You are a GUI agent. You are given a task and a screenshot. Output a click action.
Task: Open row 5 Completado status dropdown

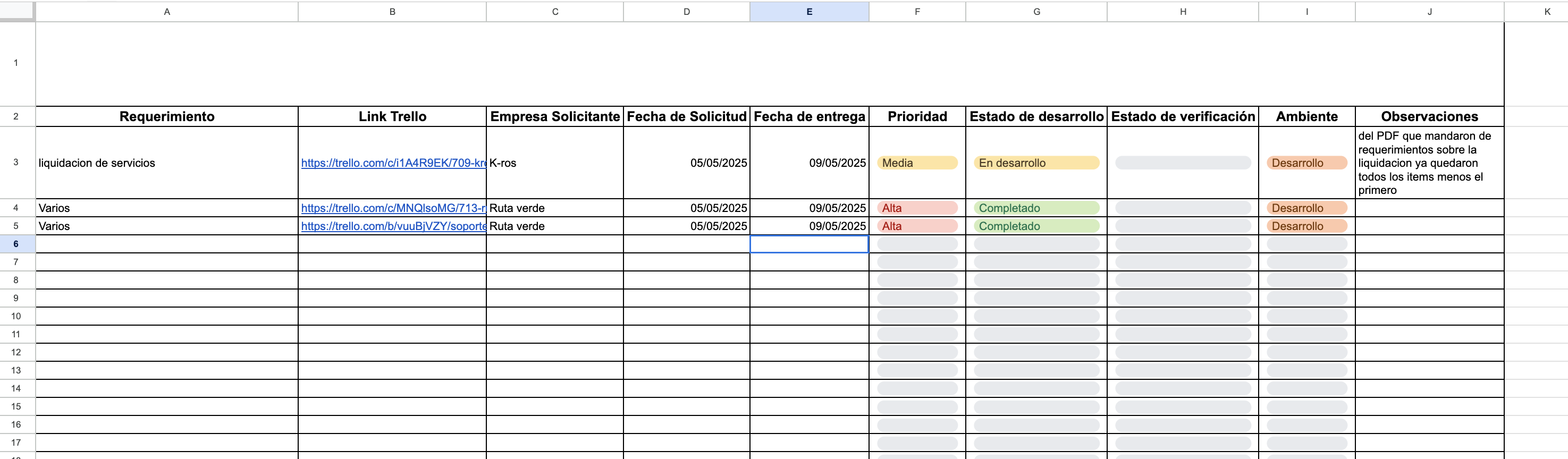point(1036,226)
